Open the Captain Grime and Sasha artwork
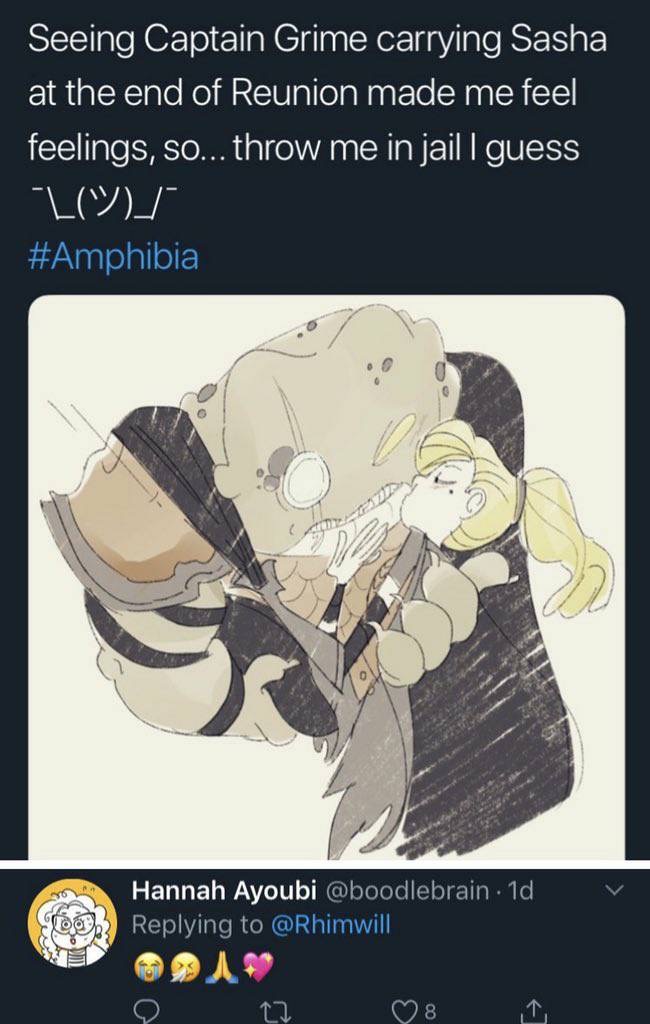650x1024 pixels. click(327, 577)
